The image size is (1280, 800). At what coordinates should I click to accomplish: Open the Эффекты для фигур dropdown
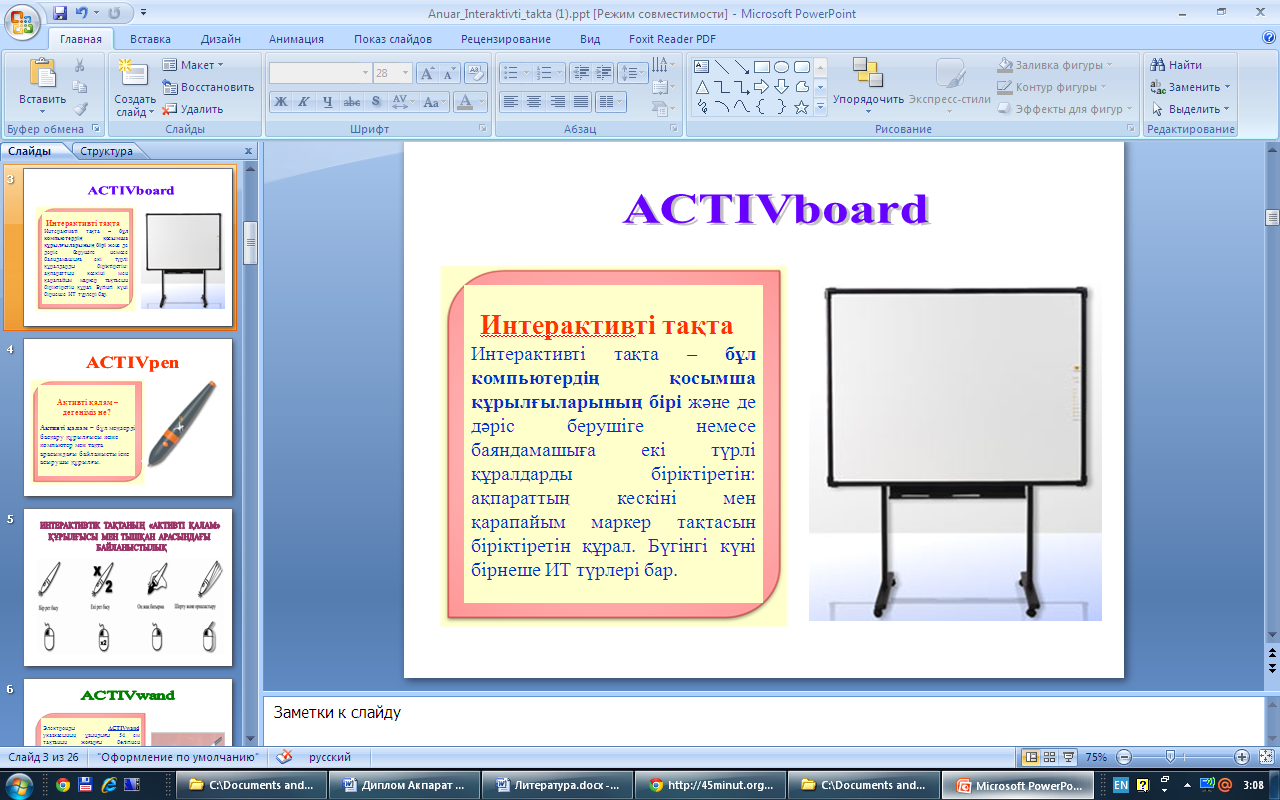[1065, 109]
